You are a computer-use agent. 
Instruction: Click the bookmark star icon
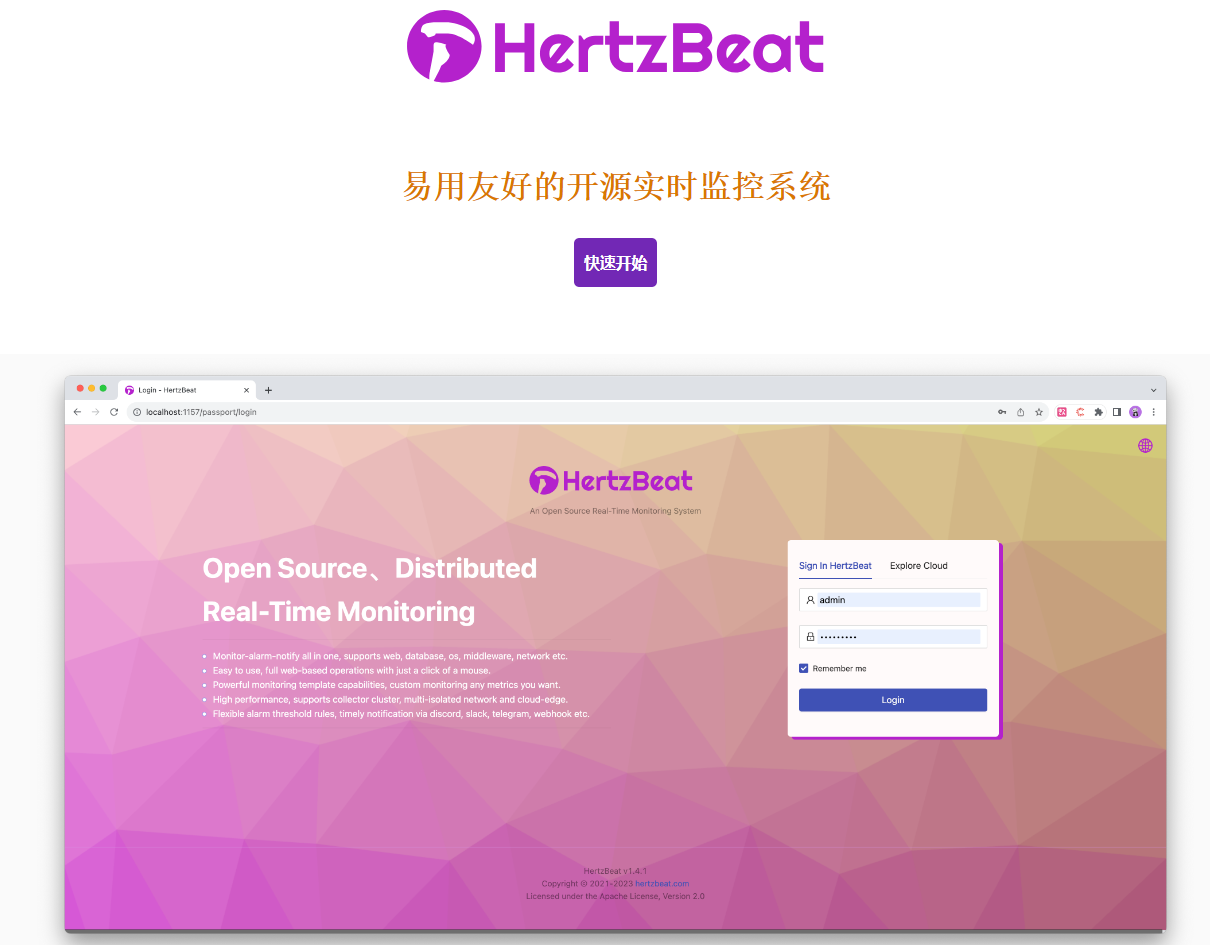pos(1039,412)
